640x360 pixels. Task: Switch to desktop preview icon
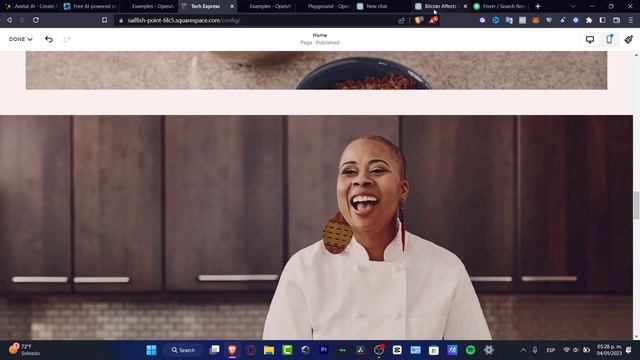pyautogui.click(x=590, y=40)
